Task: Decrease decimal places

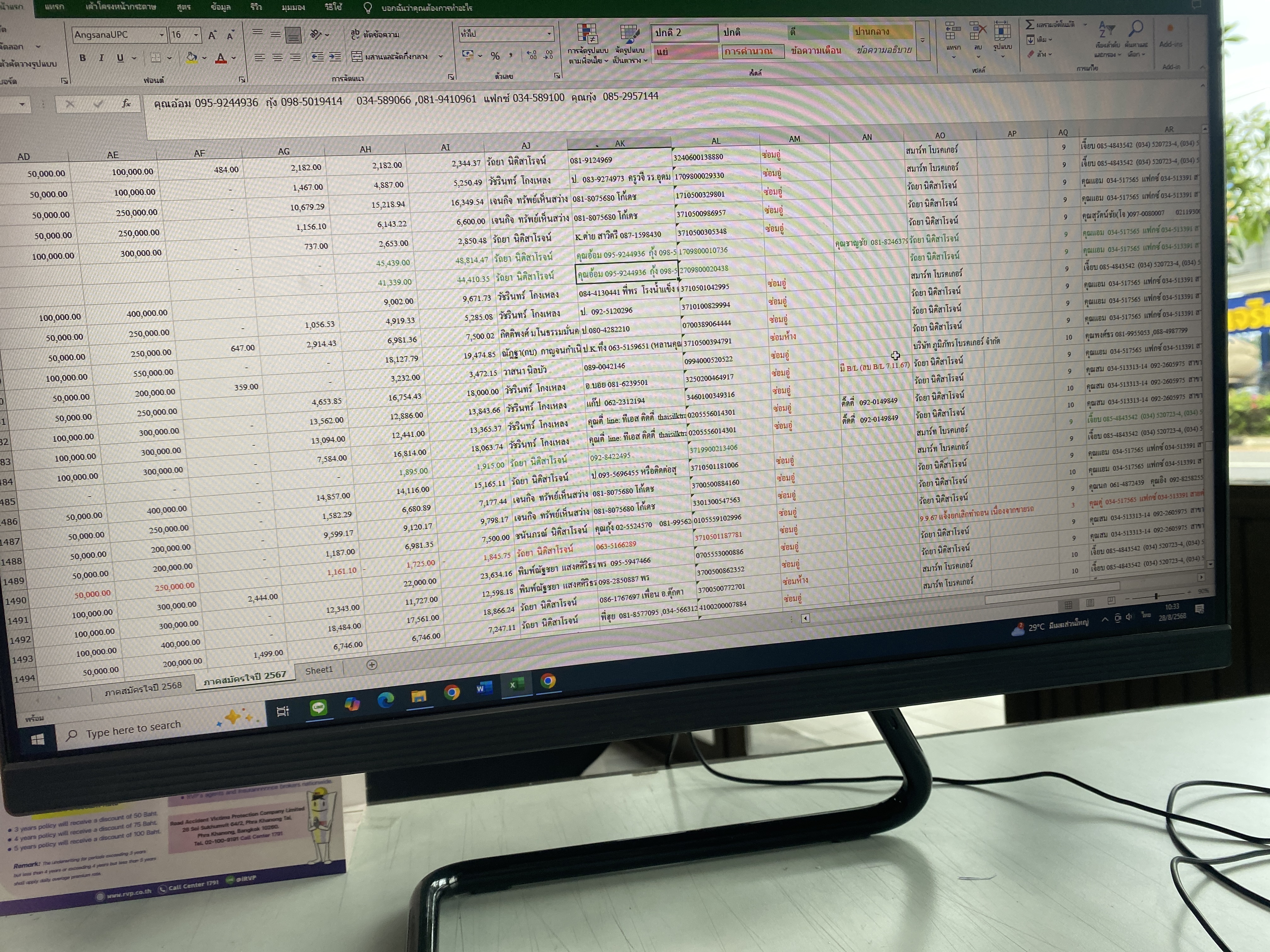Action: 549,54
